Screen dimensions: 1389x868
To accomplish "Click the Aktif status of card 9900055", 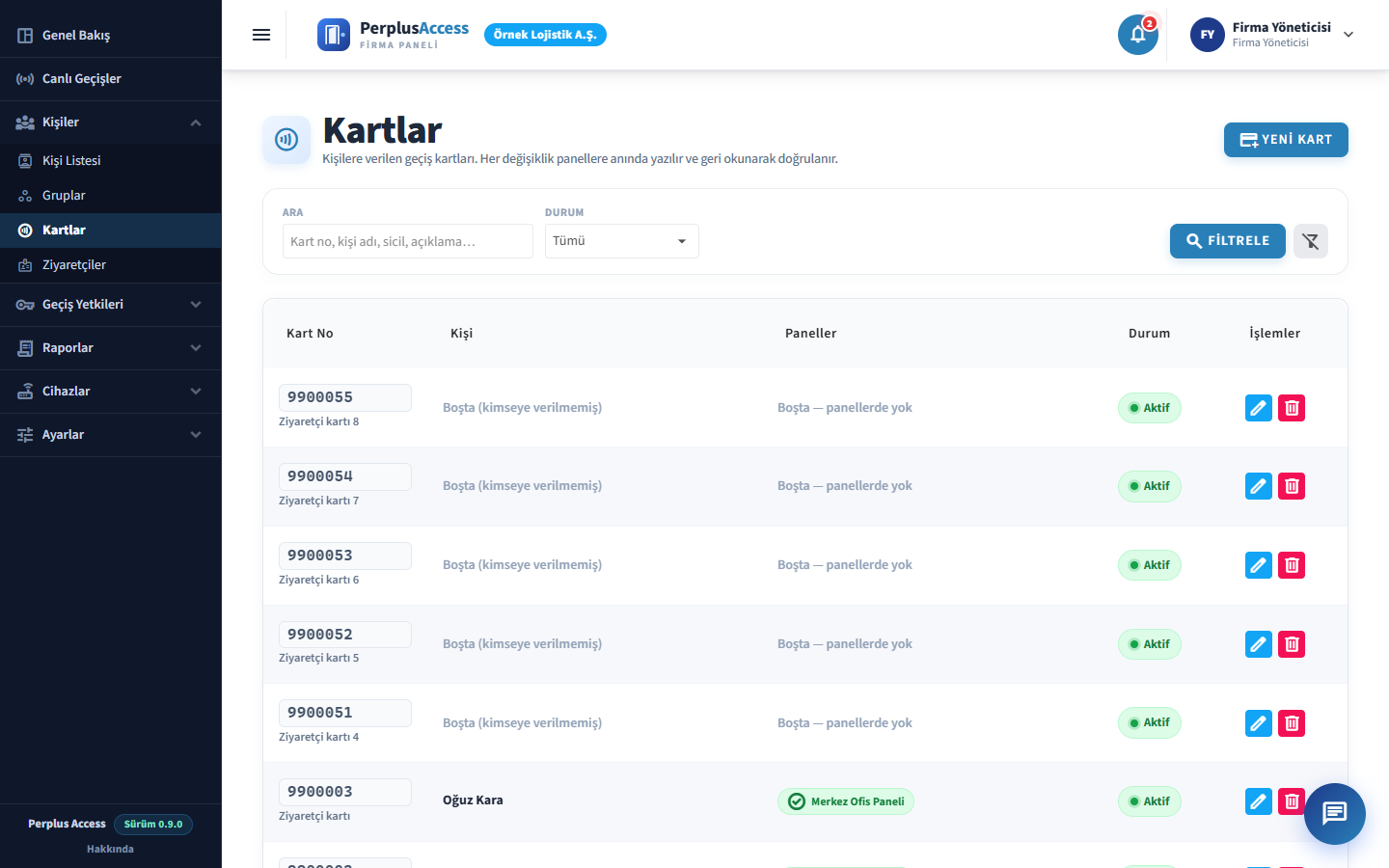I will 1150,408.
